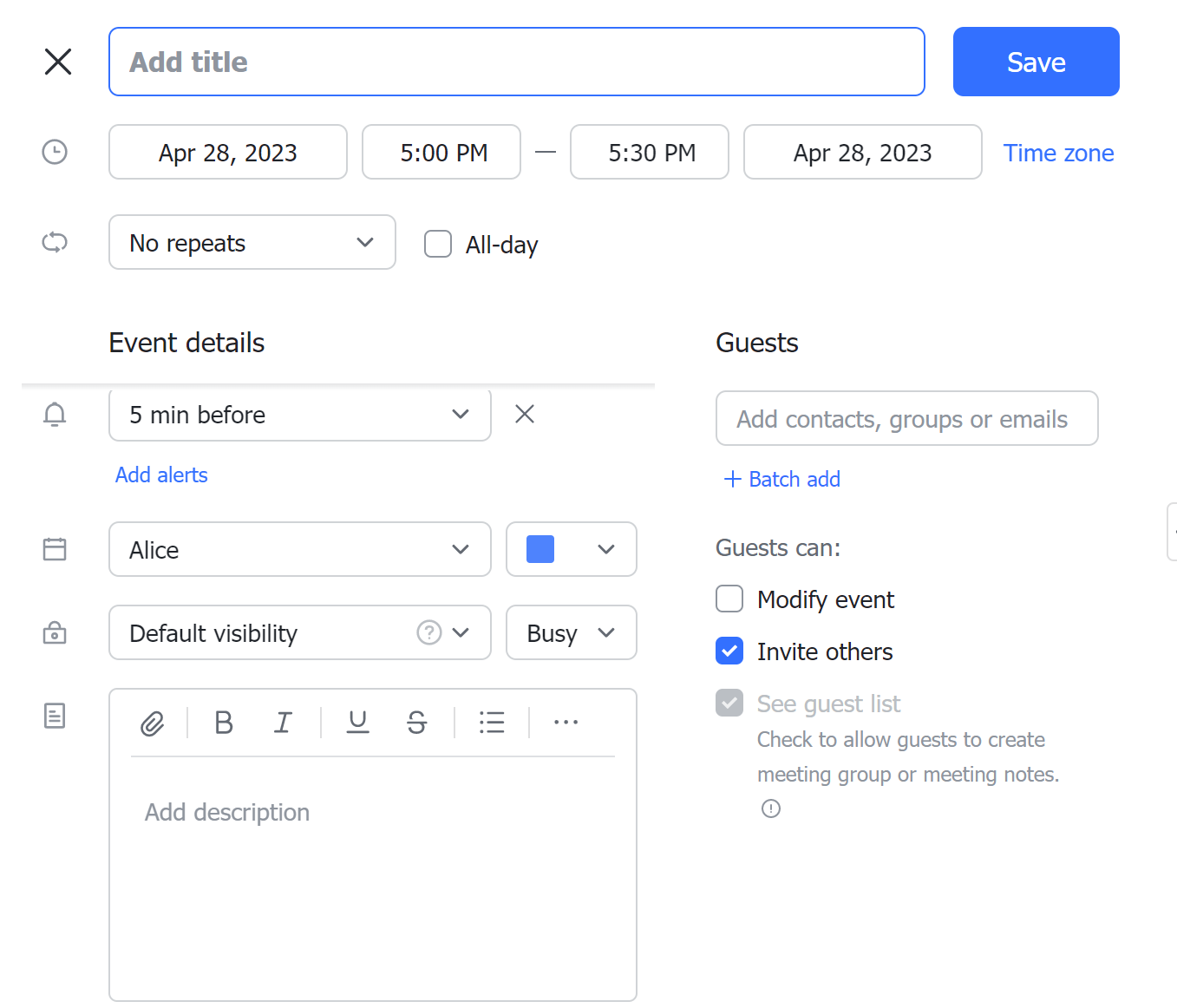Open the No repeats dropdown
The height and width of the screenshot is (1008, 1177).
[x=252, y=242]
